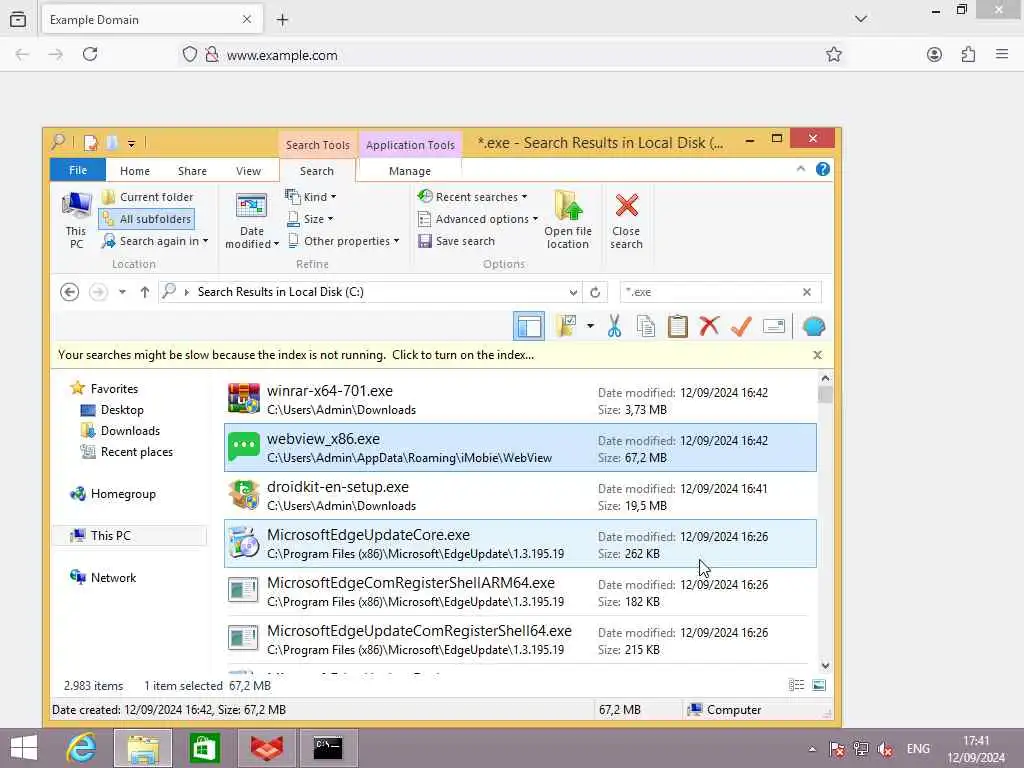Select MicrosoftEdgeComRegisterShellARM64.exe result
This screenshot has height=768, width=1024.
pyautogui.click(x=520, y=592)
